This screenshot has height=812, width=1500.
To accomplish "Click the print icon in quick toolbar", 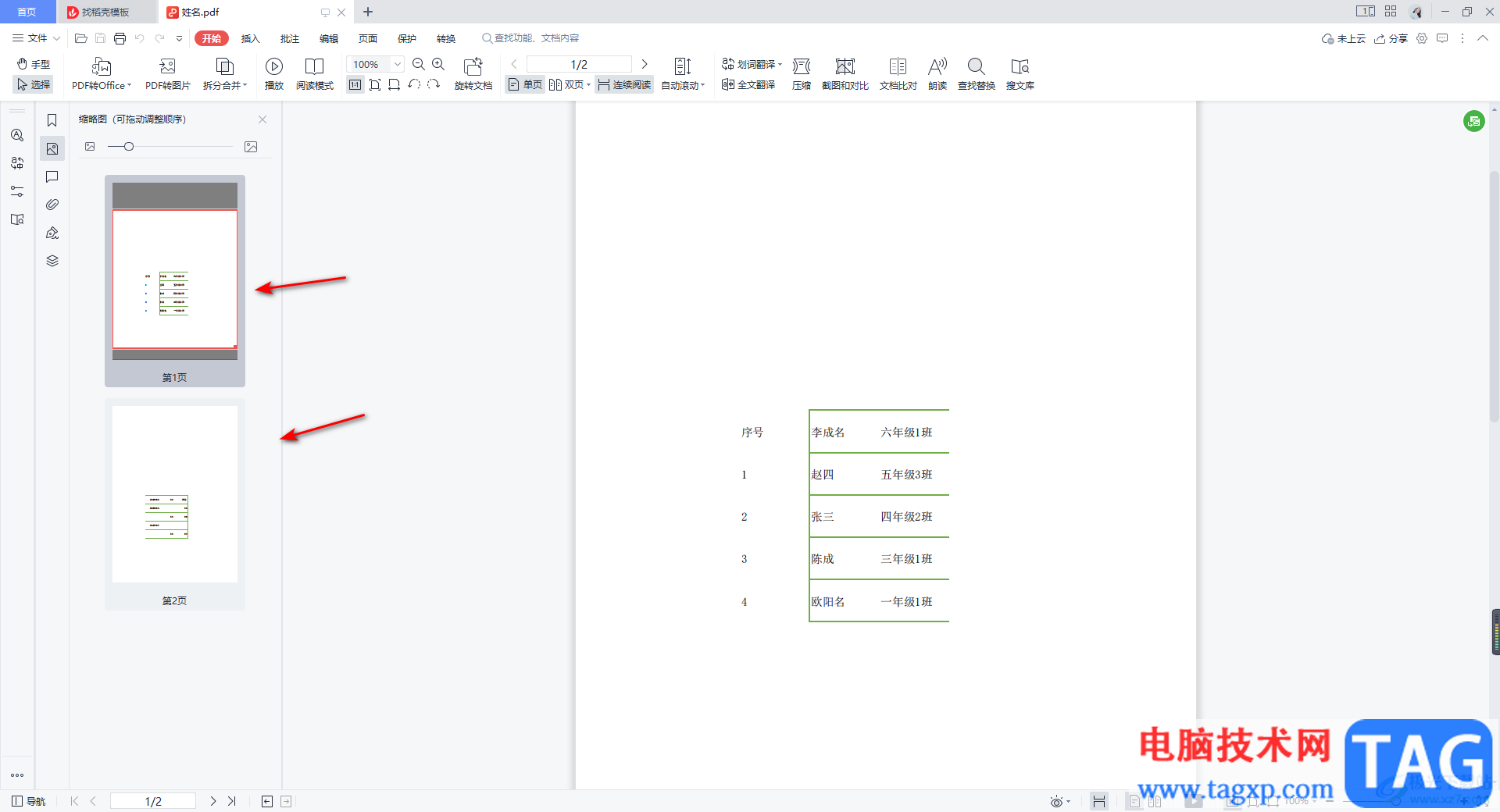I will point(120,38).
